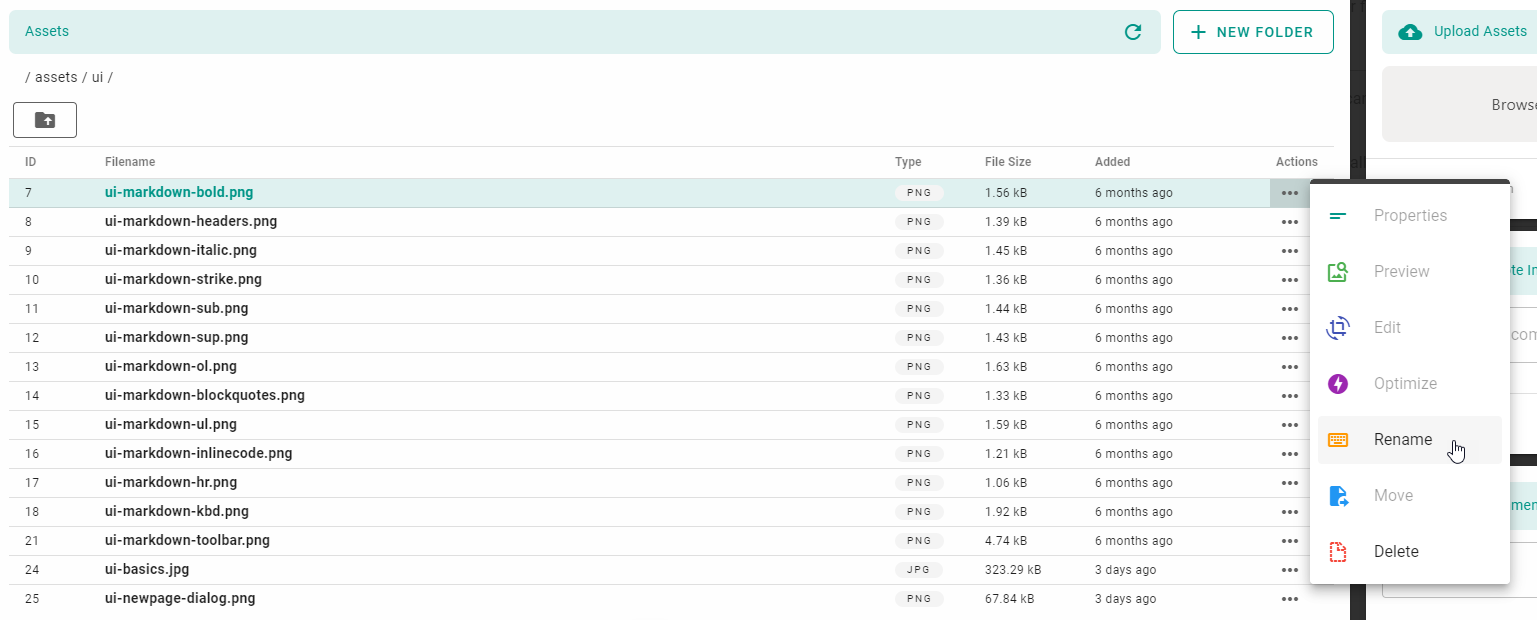1537x620 pixels.
Task: Click the blue Move file icon
Action: [x=1337, y=496]
